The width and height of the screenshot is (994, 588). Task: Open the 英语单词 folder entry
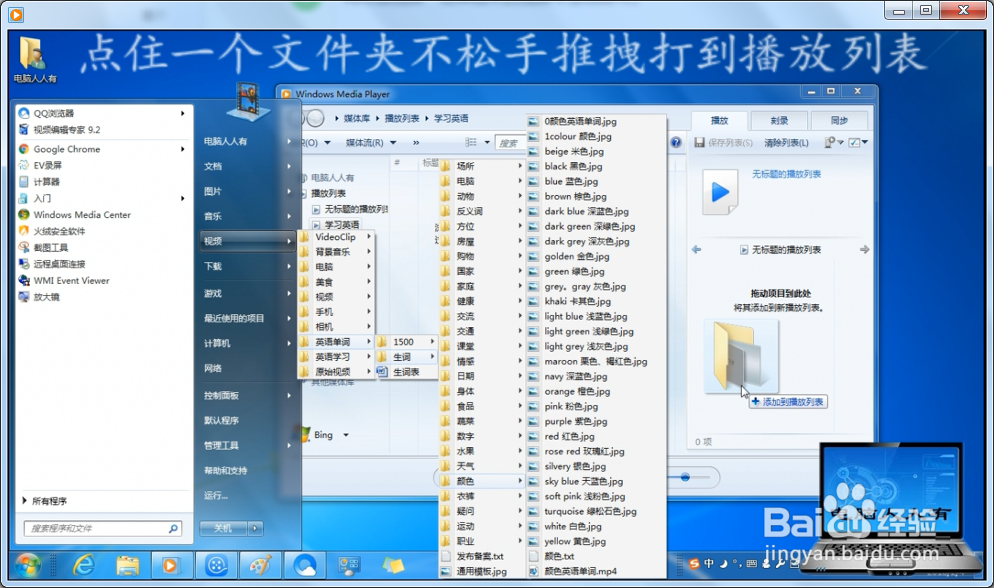click(x=336, y=342)
